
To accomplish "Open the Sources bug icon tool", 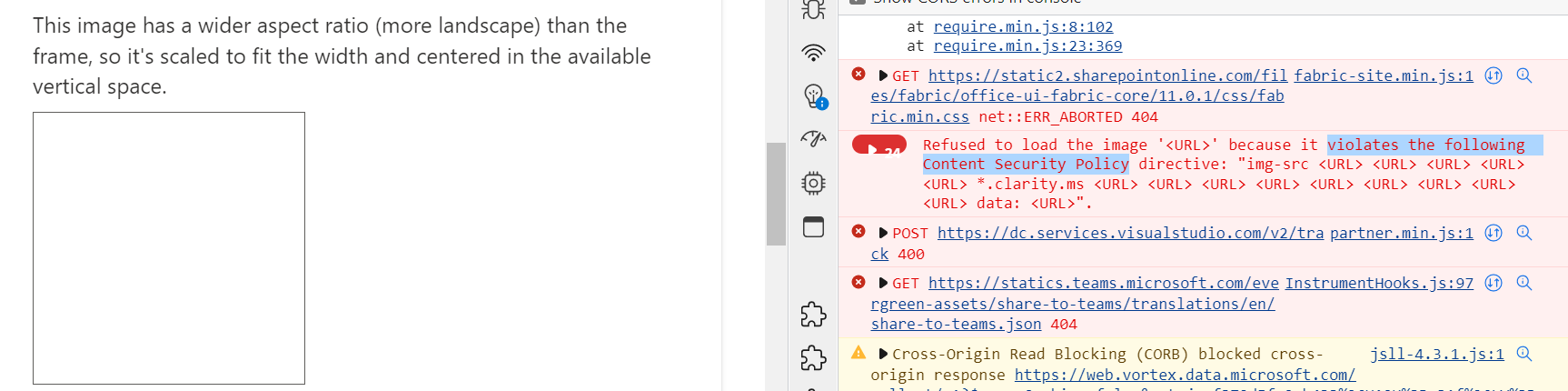I will click(813, 10).
